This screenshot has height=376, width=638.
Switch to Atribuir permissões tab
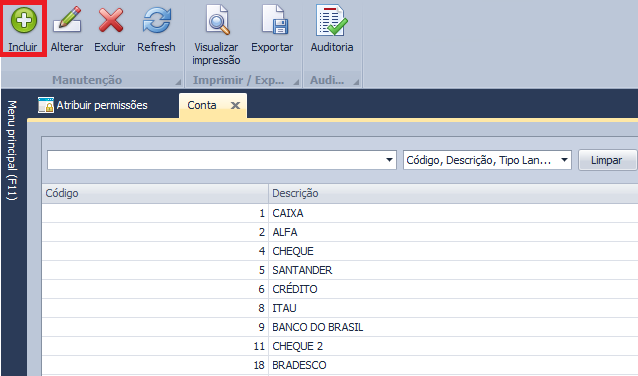click(x=93, y=105)
